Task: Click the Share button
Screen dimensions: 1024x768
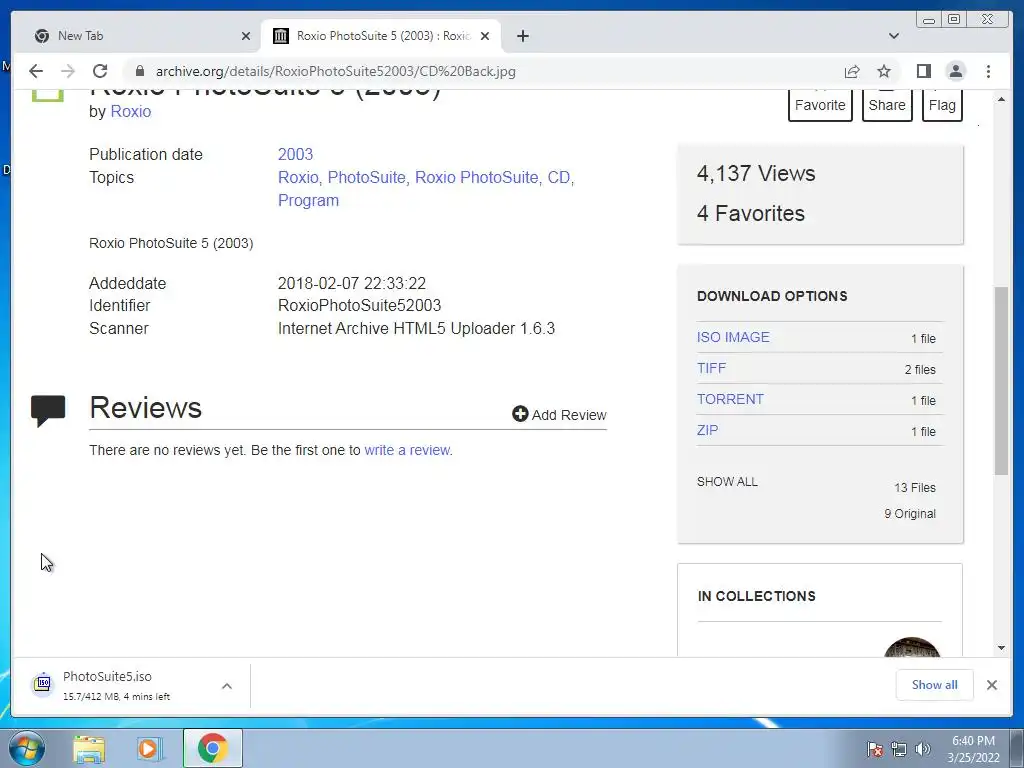Action: coord(887,105)
